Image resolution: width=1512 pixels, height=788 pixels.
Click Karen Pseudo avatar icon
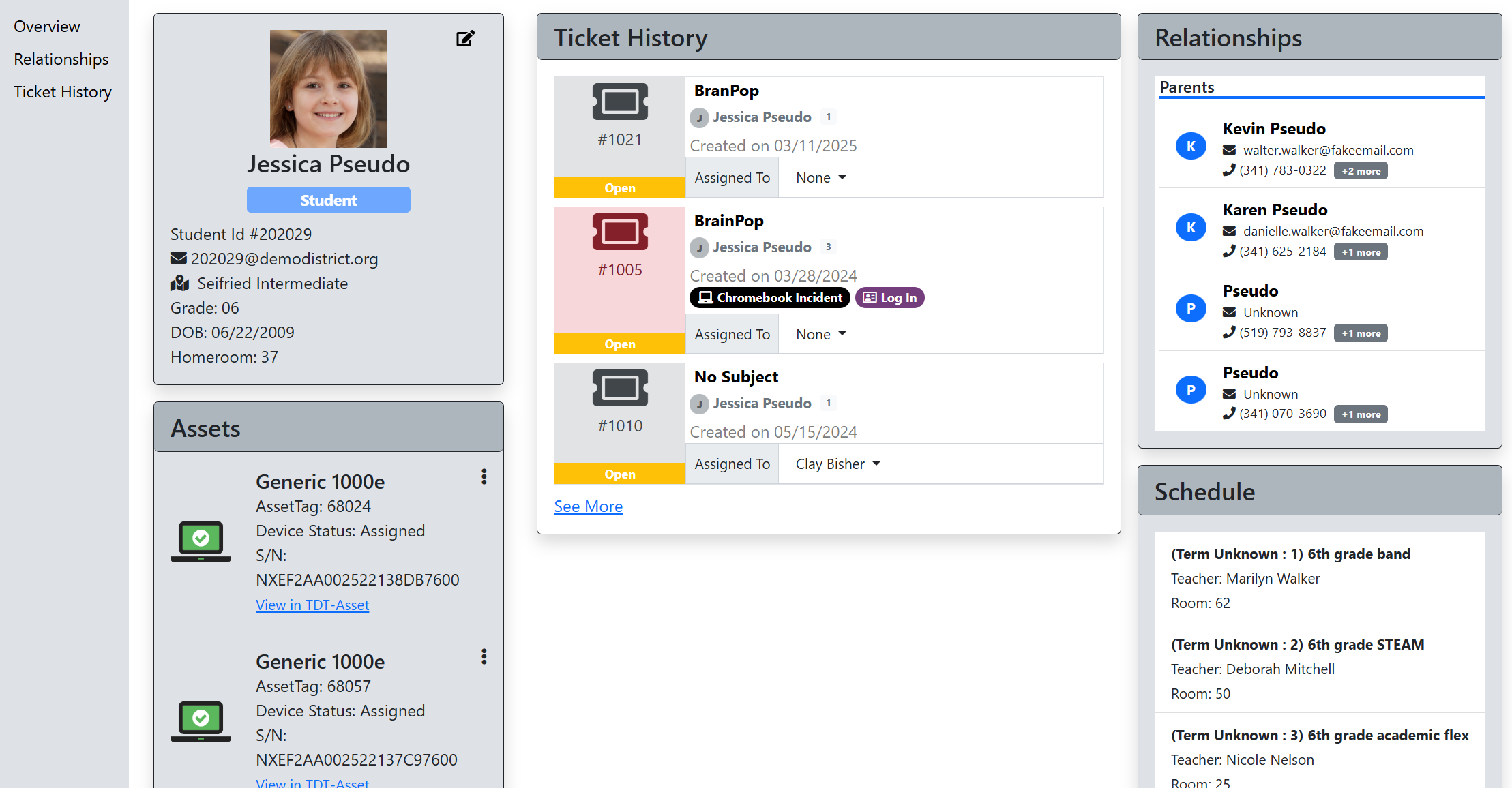(1191, 227)
